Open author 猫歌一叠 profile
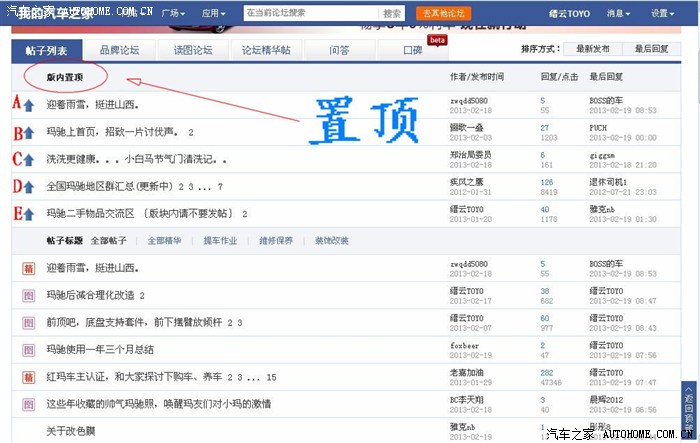The width and height of the screenshot is (700, 443). pos(467,128)
